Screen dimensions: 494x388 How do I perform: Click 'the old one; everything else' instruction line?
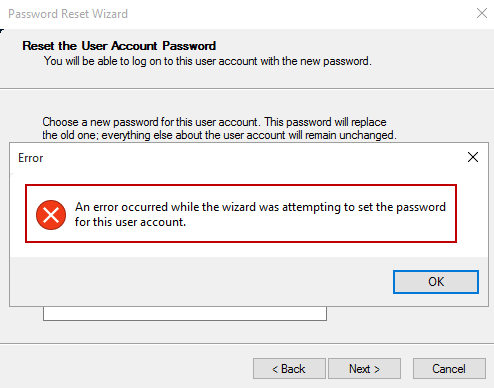[x=219, y=135]
